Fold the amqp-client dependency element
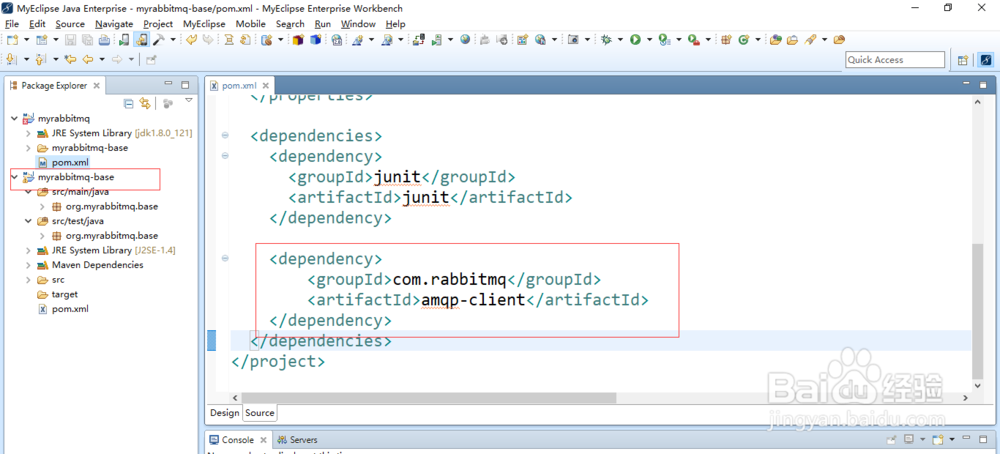The image size is (1000, 454). [x=224, y=258]
